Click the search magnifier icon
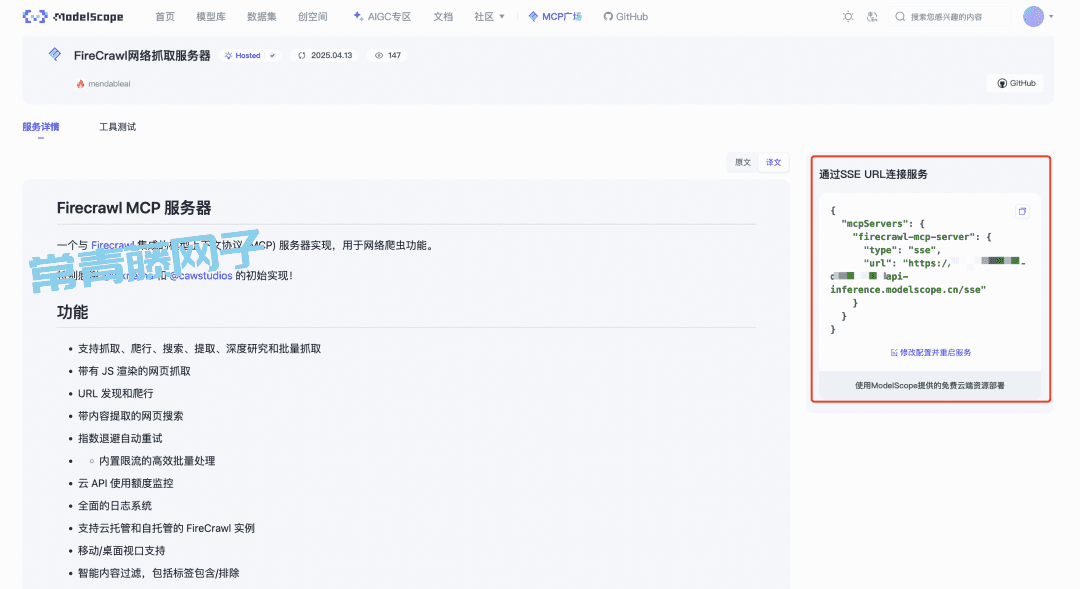 coord(900,17)
